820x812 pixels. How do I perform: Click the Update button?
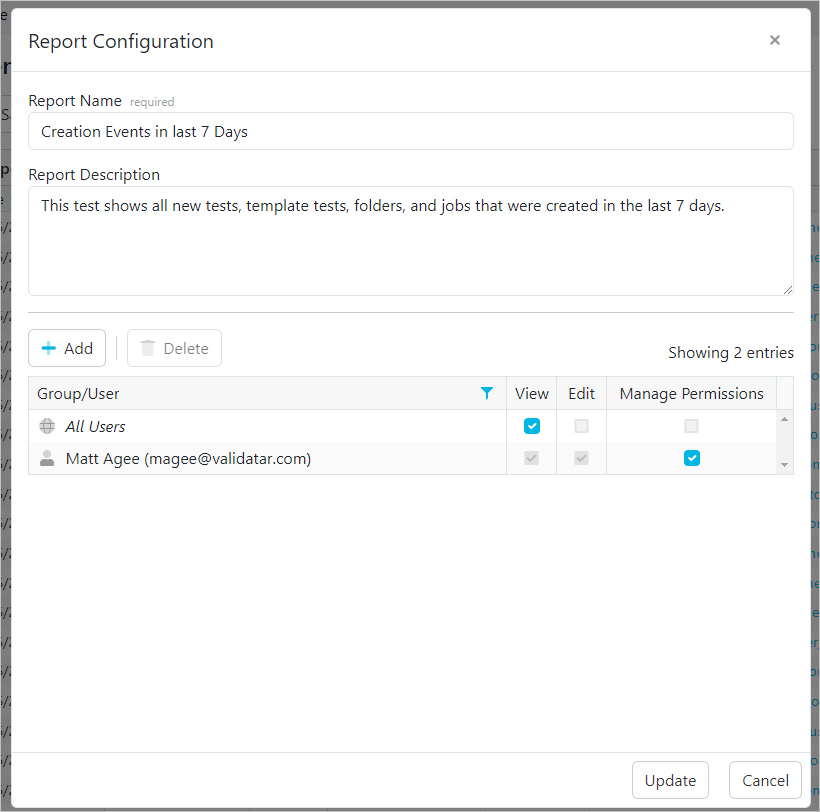click(670, 780)
